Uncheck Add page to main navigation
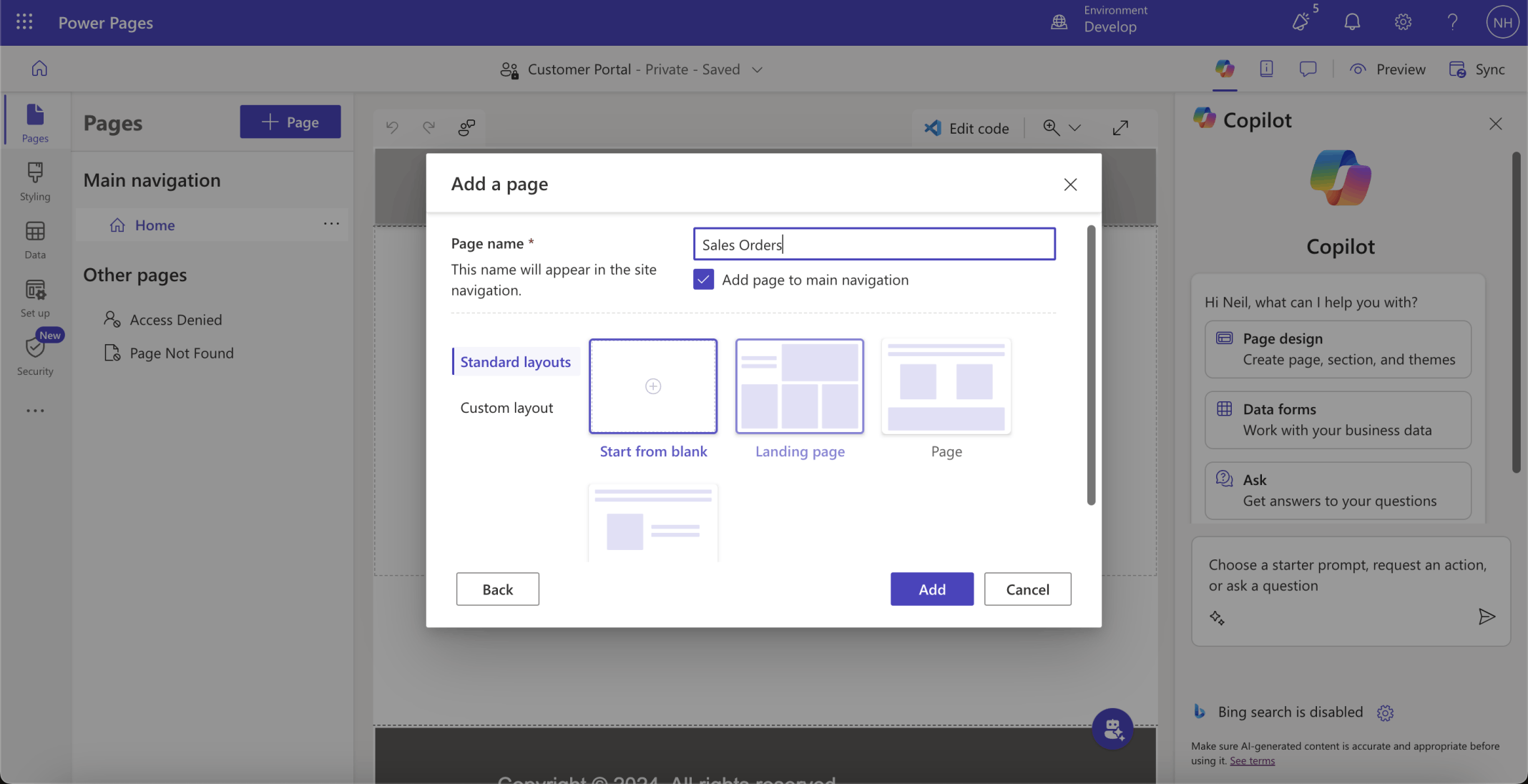 pos(703,280)
